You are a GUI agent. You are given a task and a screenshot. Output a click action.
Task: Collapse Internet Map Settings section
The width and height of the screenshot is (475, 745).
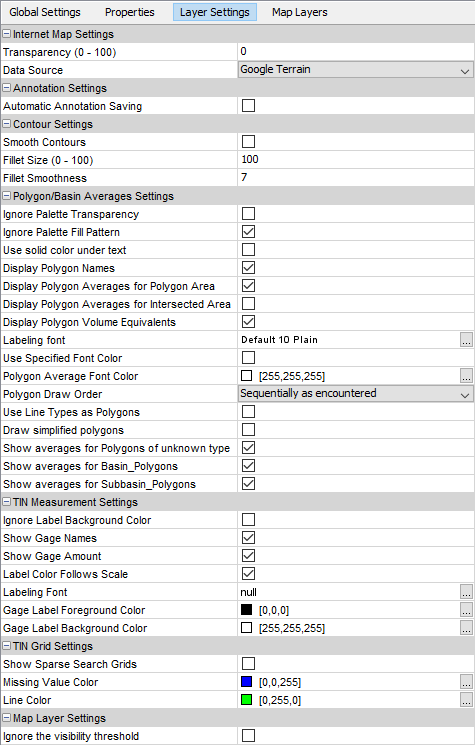click(x=7, y=34)
